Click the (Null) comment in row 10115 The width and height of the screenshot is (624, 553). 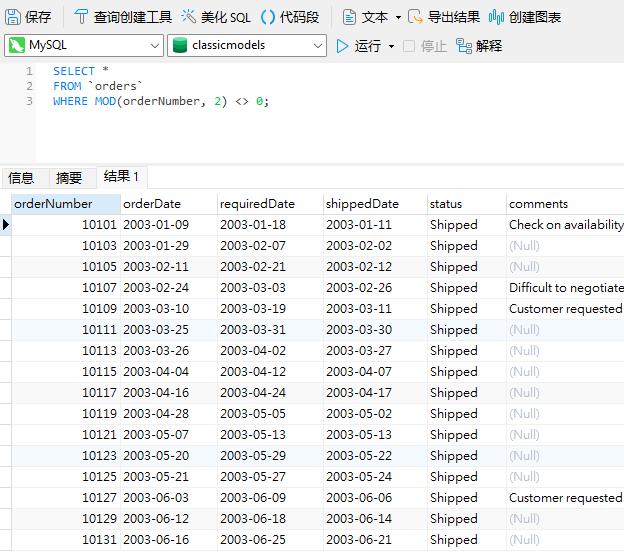click(565, 372)
